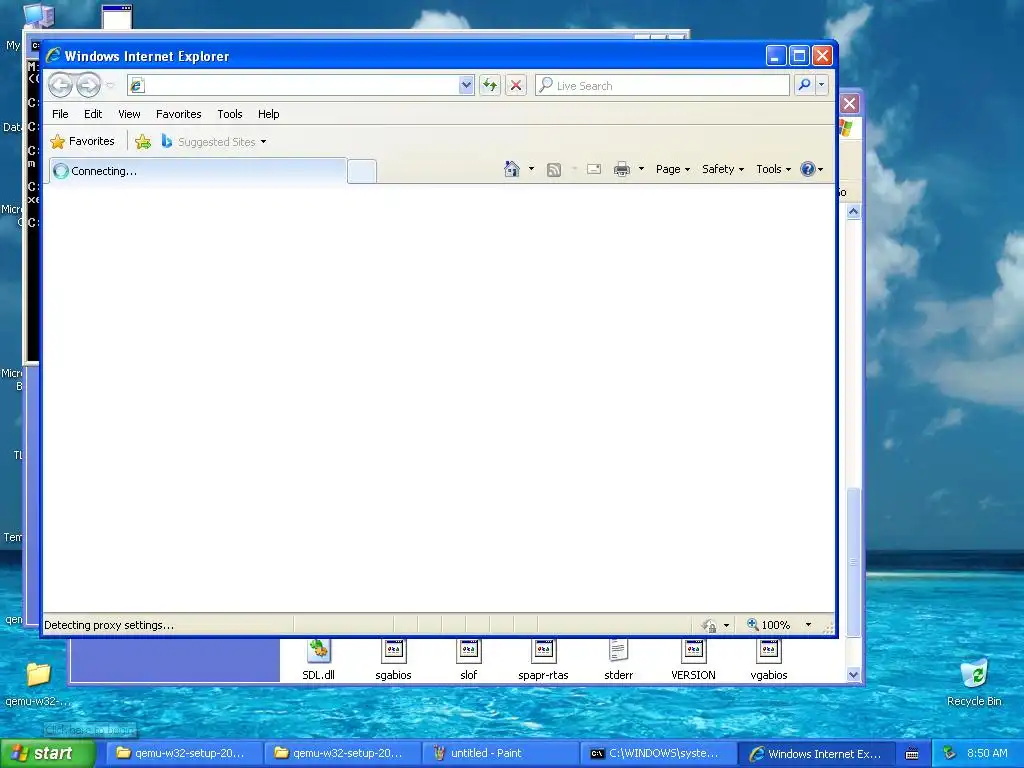The image size is (1024, 768).
Task: Expand the Print options dropdown arrow
Action: [x=641, y=169]
